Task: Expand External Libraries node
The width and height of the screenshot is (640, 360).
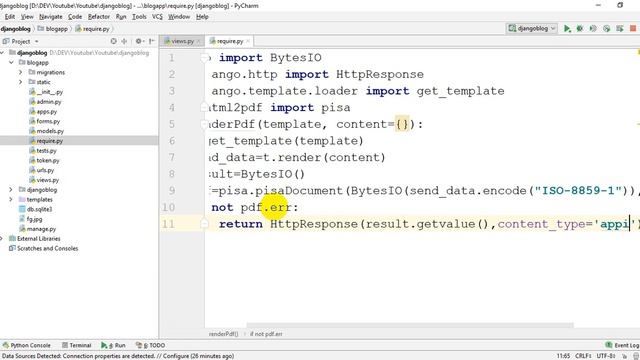Action: [2, 238]
